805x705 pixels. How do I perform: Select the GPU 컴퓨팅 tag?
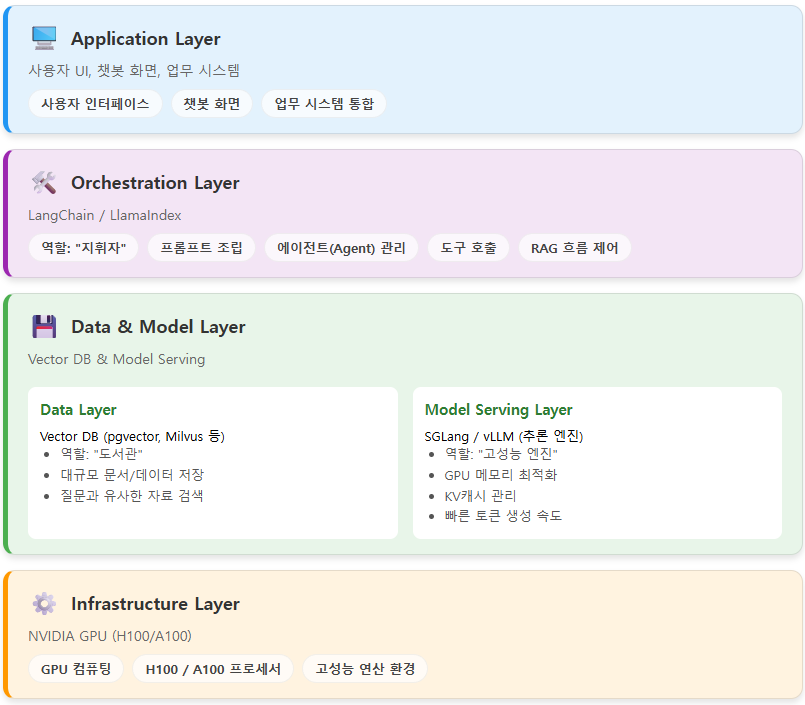pos(76,669)
